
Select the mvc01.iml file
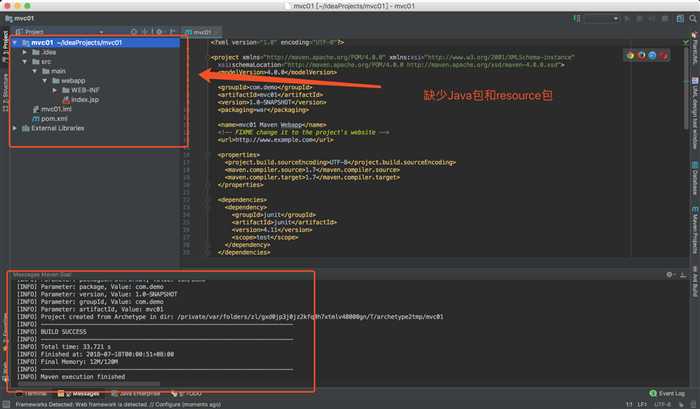tap(56, 109)
